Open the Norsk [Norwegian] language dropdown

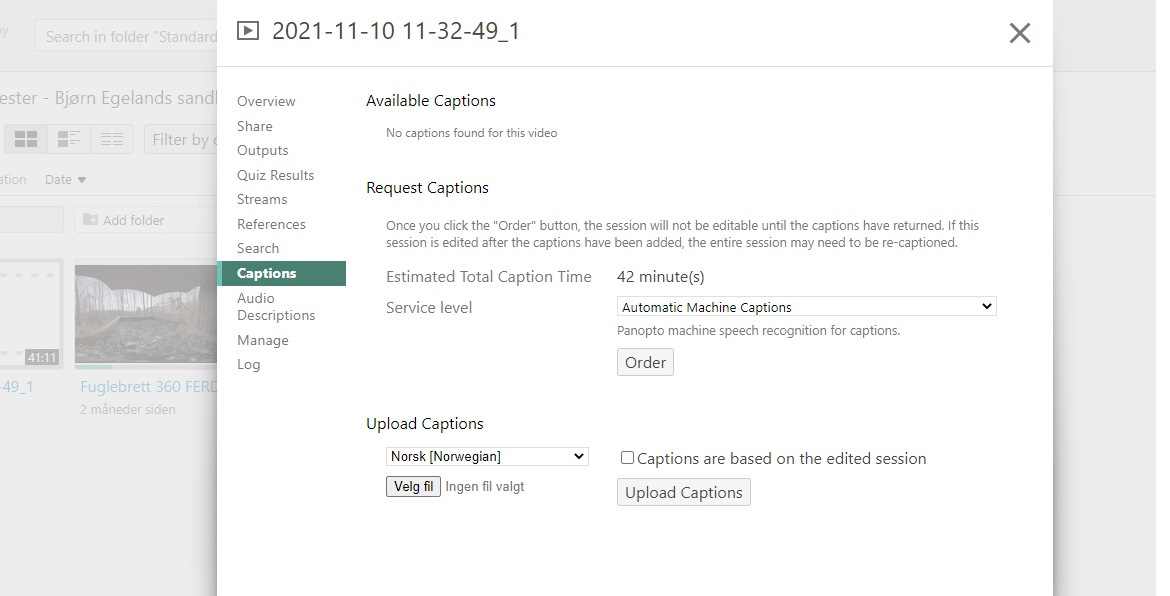[487, 457]
